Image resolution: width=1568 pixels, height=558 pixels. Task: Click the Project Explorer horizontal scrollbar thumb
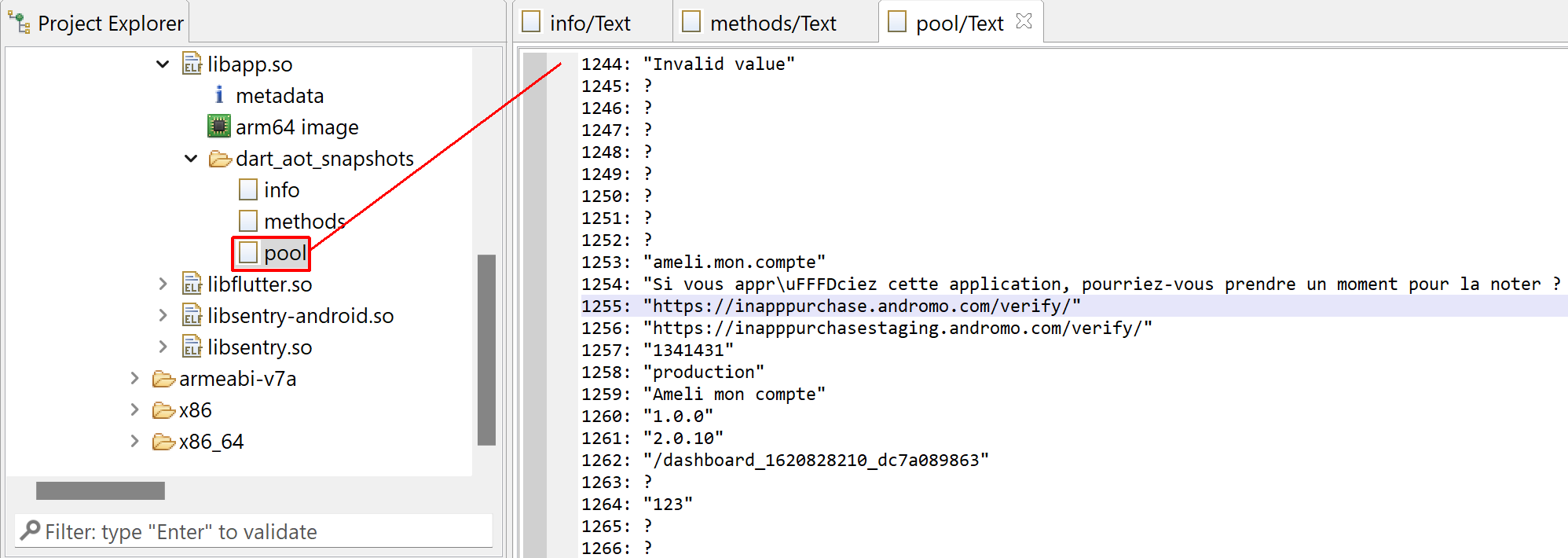pyautogui.click(x=101, y=490)
